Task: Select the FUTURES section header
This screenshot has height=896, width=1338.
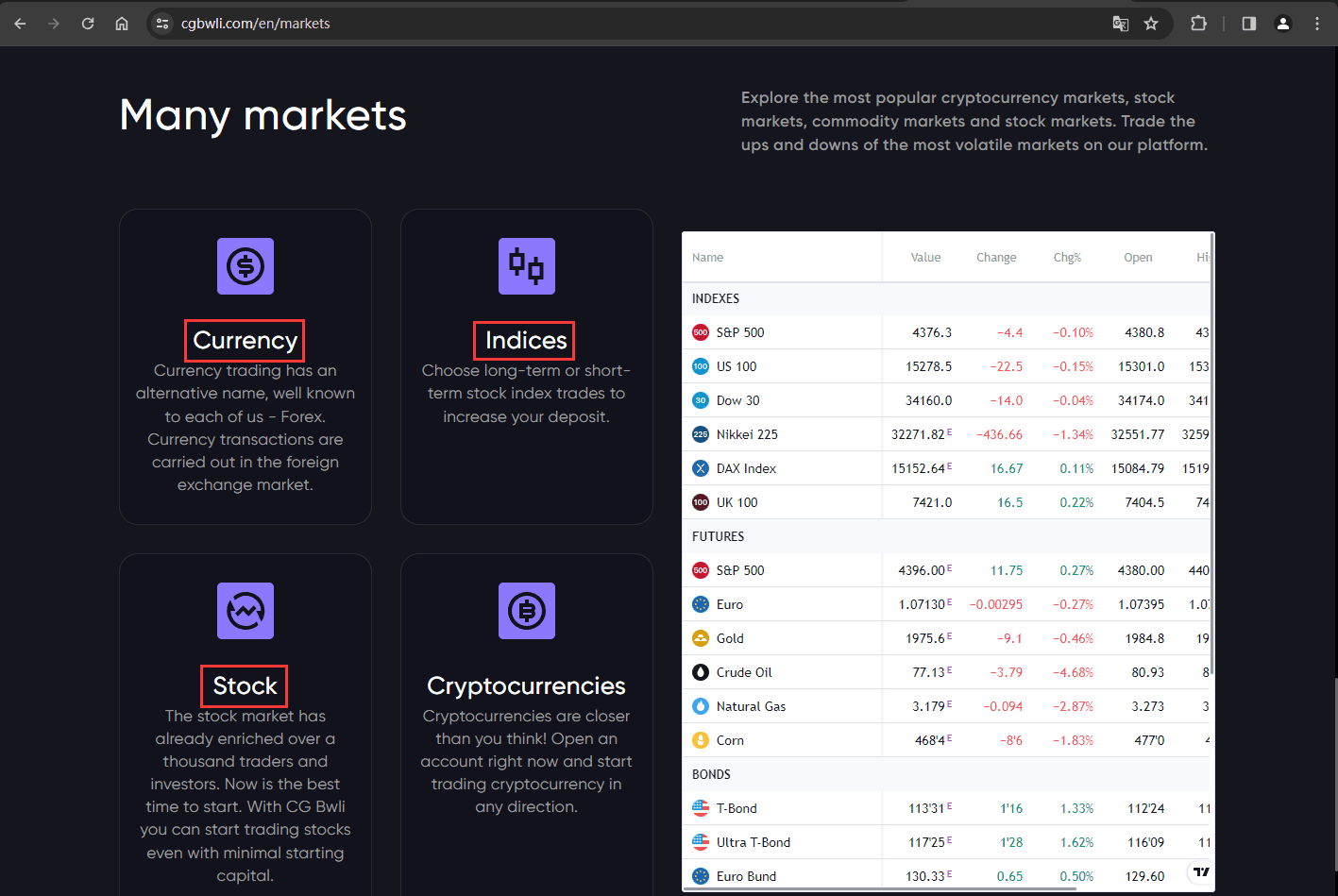Action: pos(719,536)
